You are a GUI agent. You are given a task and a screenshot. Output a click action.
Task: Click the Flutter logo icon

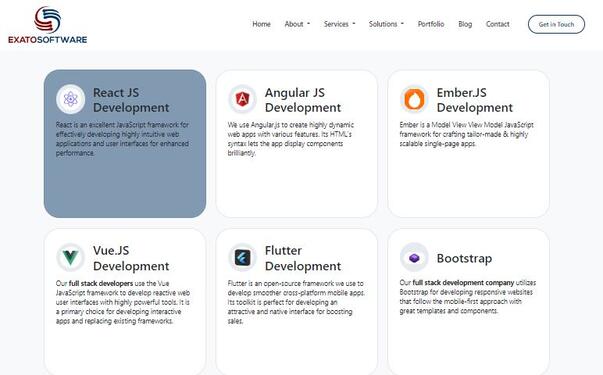(x=242, y=257)
